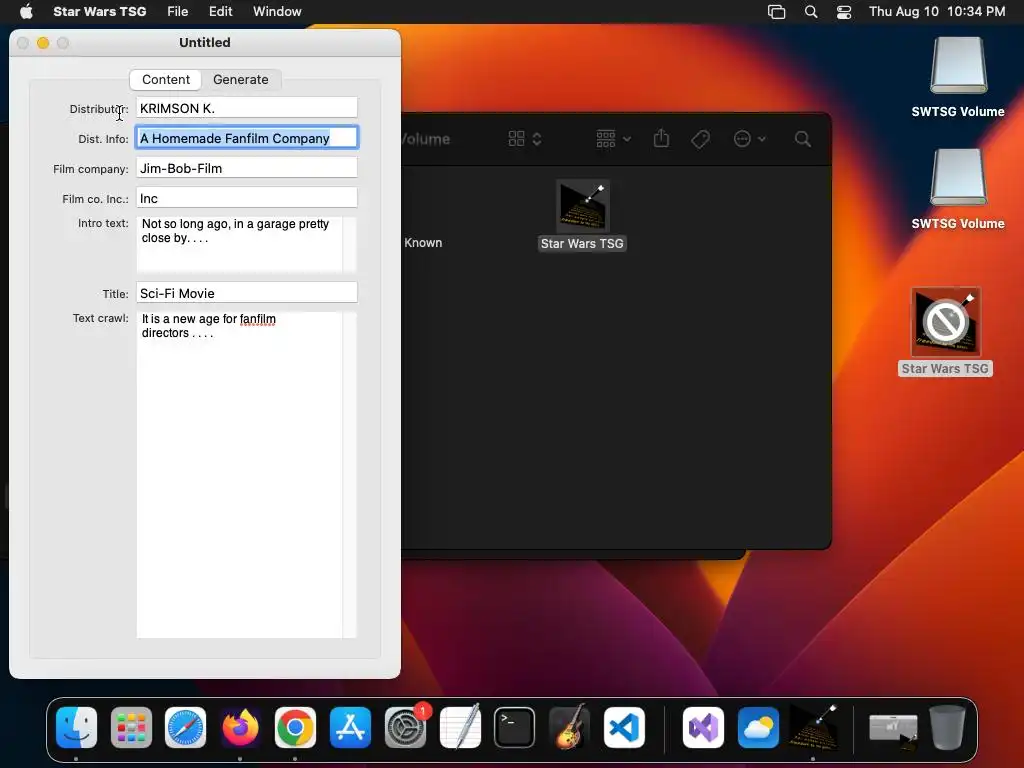Open TextEdit from the Dock
The width and height of the screenshot is (1024, 768).
(x=460, y=728)
